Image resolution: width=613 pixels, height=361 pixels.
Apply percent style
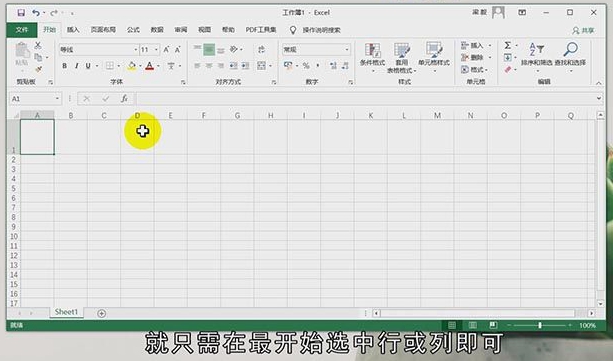(306, 66)
